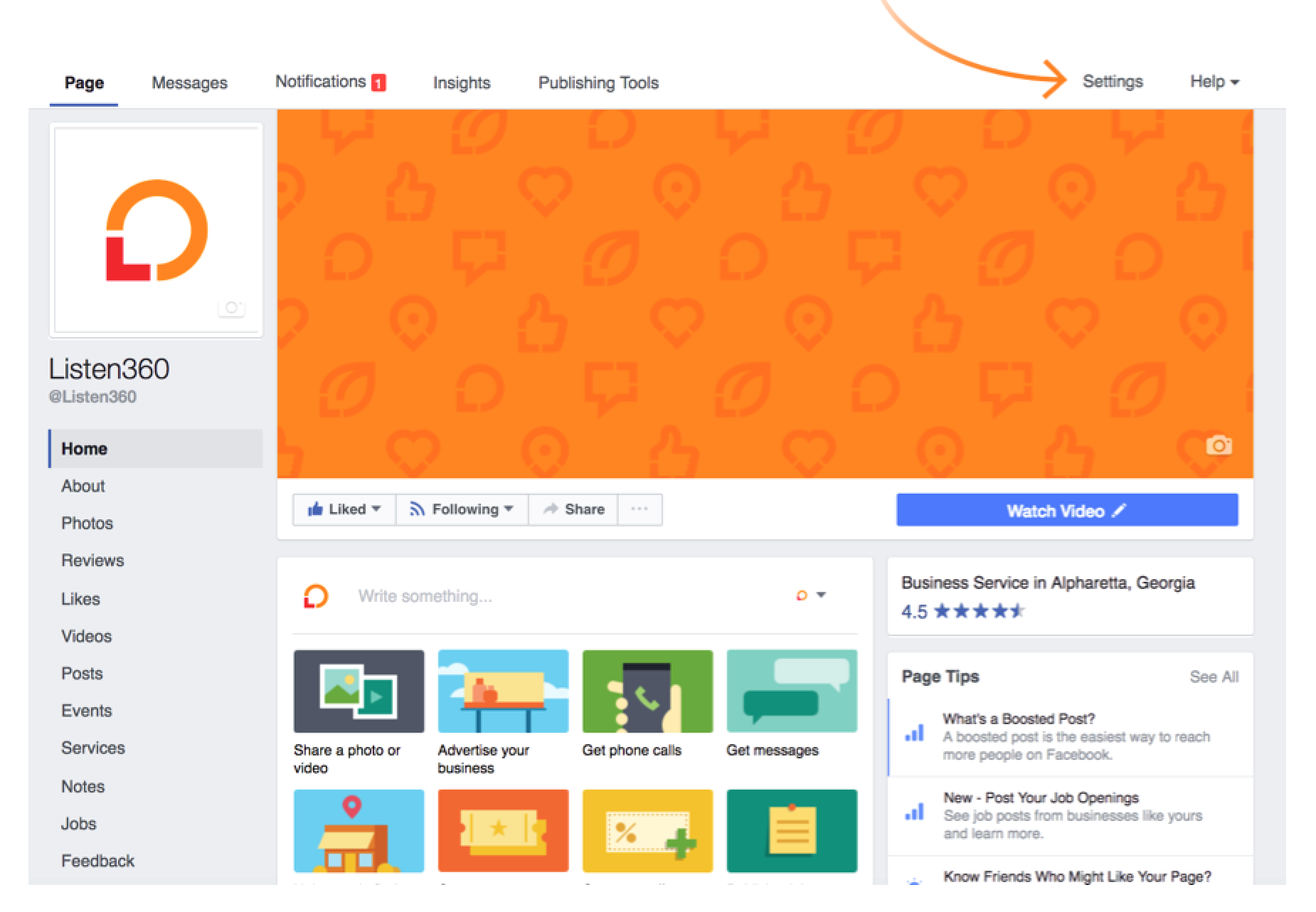Open page Settings
This screenshot has height=912, width=1316.
click(1113, 82)
